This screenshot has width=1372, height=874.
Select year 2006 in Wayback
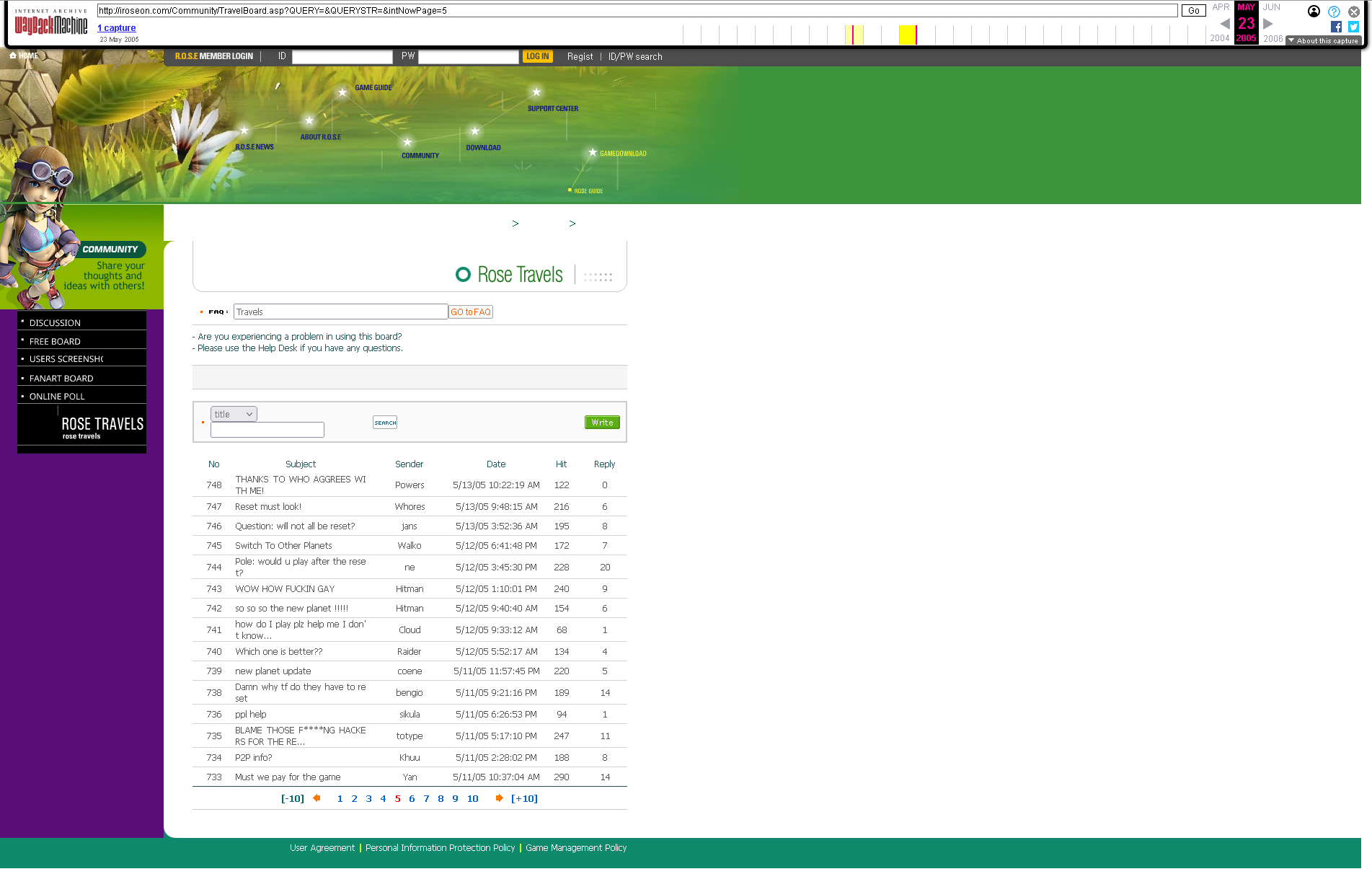click(1273, 39)
